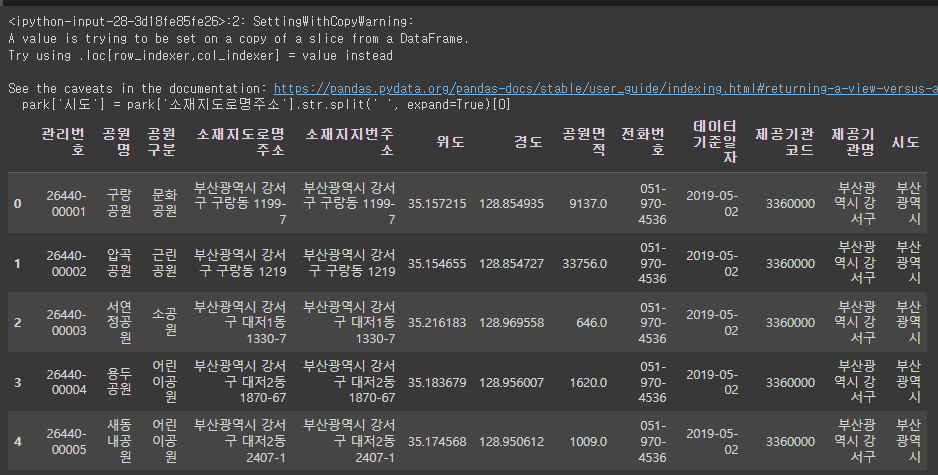Click longitude value 128.854727
938x475 pixels.
(511, 263)
